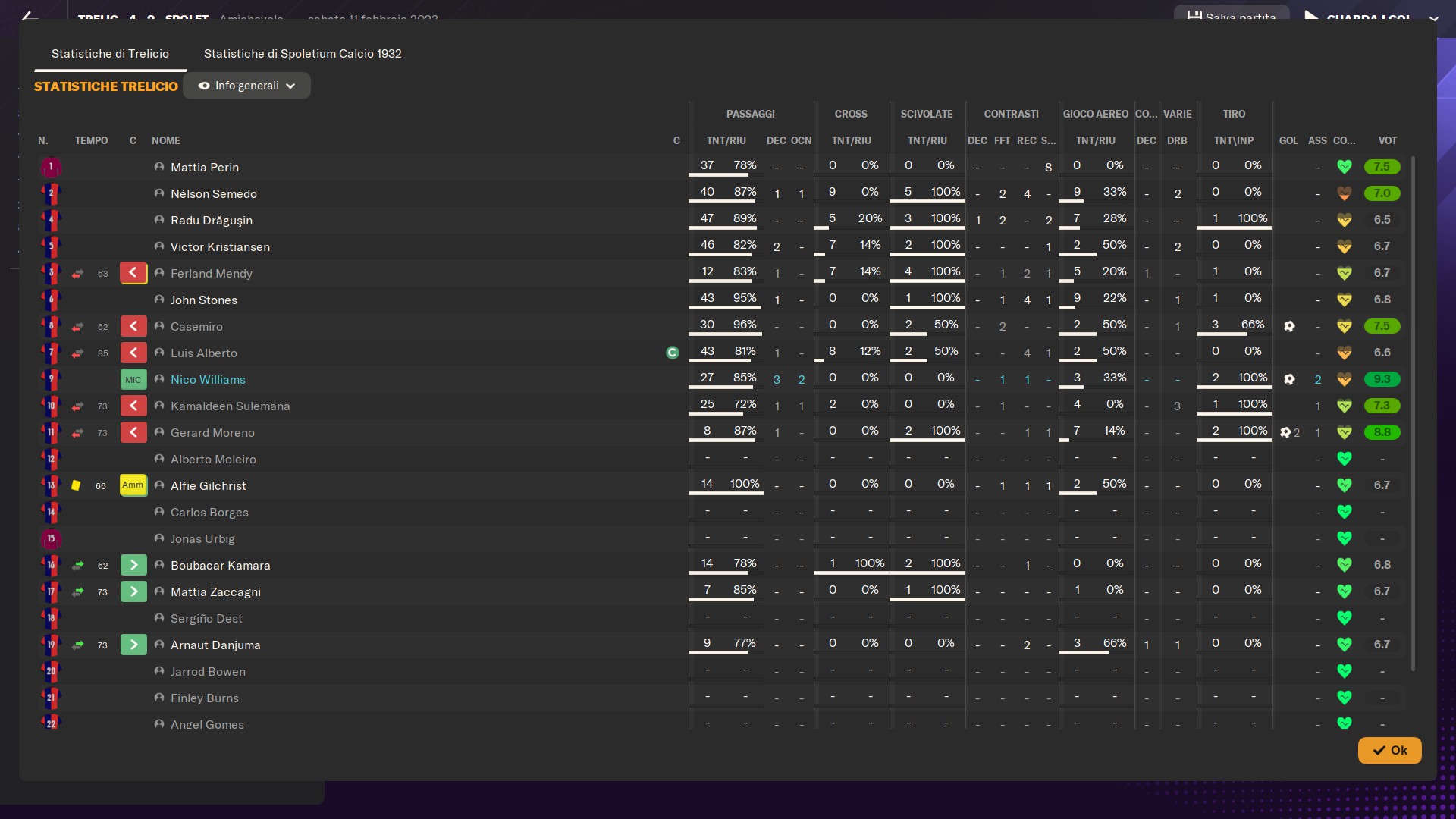Viewport: 1456px width, 819px height.
Task: Click the captain badge next to Luis Alberto
Action: pyautogui.click(x=672, y=353)
